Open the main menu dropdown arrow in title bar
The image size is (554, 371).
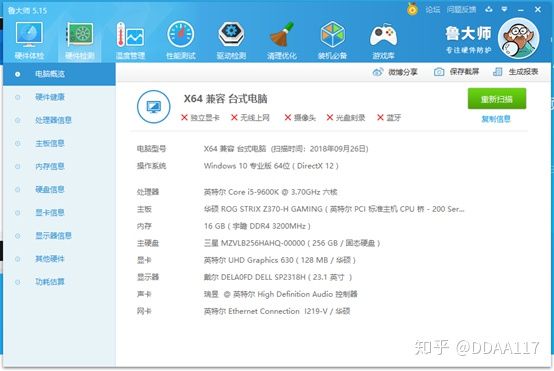pos(505,10)
